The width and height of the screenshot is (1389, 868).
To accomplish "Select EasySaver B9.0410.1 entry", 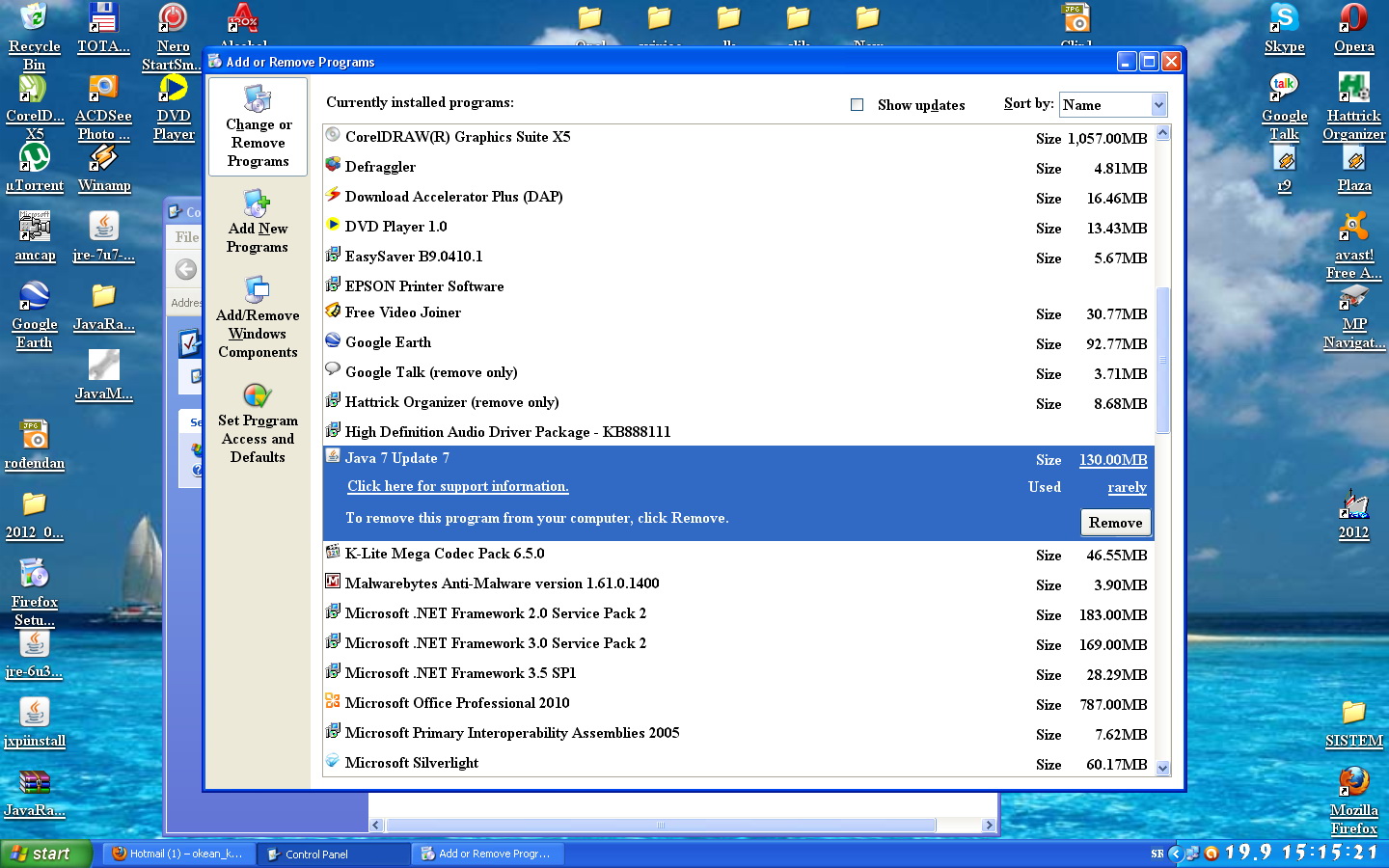I will [x=738, y=256].
